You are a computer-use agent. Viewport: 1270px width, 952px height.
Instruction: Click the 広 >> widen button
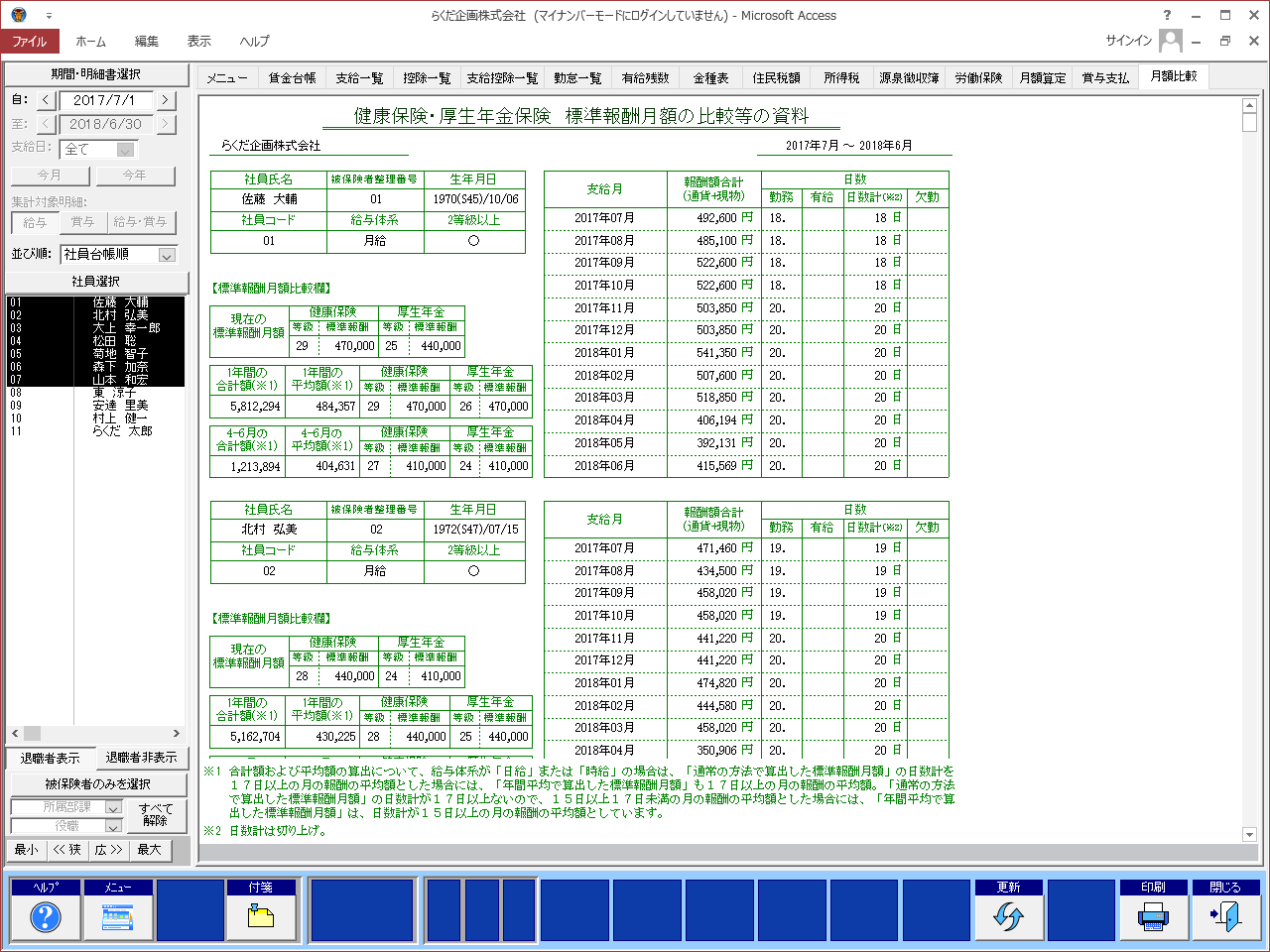pyautogui.click(x=109, y=850)
